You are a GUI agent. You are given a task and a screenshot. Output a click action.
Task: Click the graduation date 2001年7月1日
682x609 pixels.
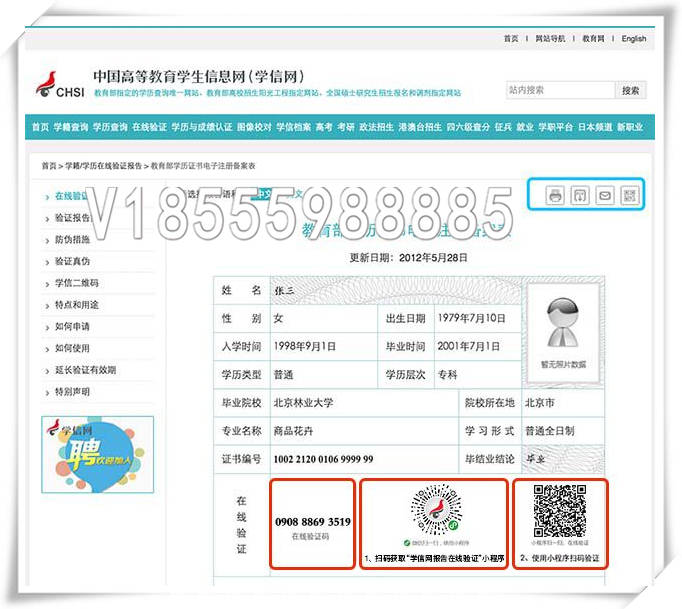468,346
